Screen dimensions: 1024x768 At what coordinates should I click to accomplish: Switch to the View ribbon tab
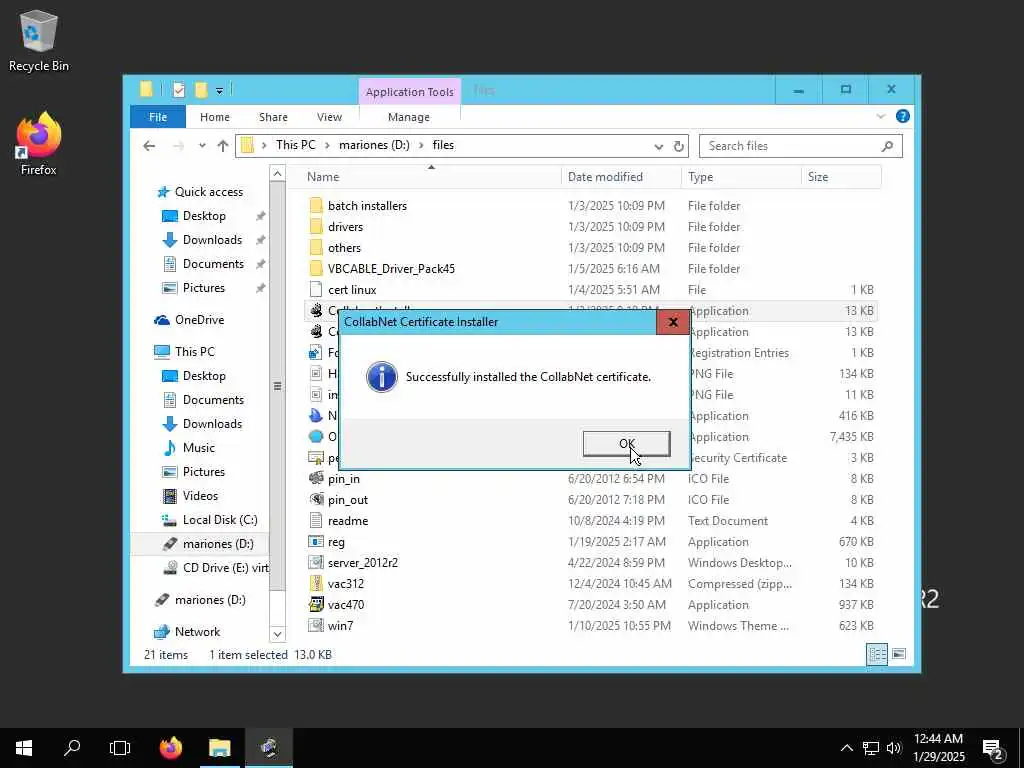pyautogui.click(x=329, y=117)
